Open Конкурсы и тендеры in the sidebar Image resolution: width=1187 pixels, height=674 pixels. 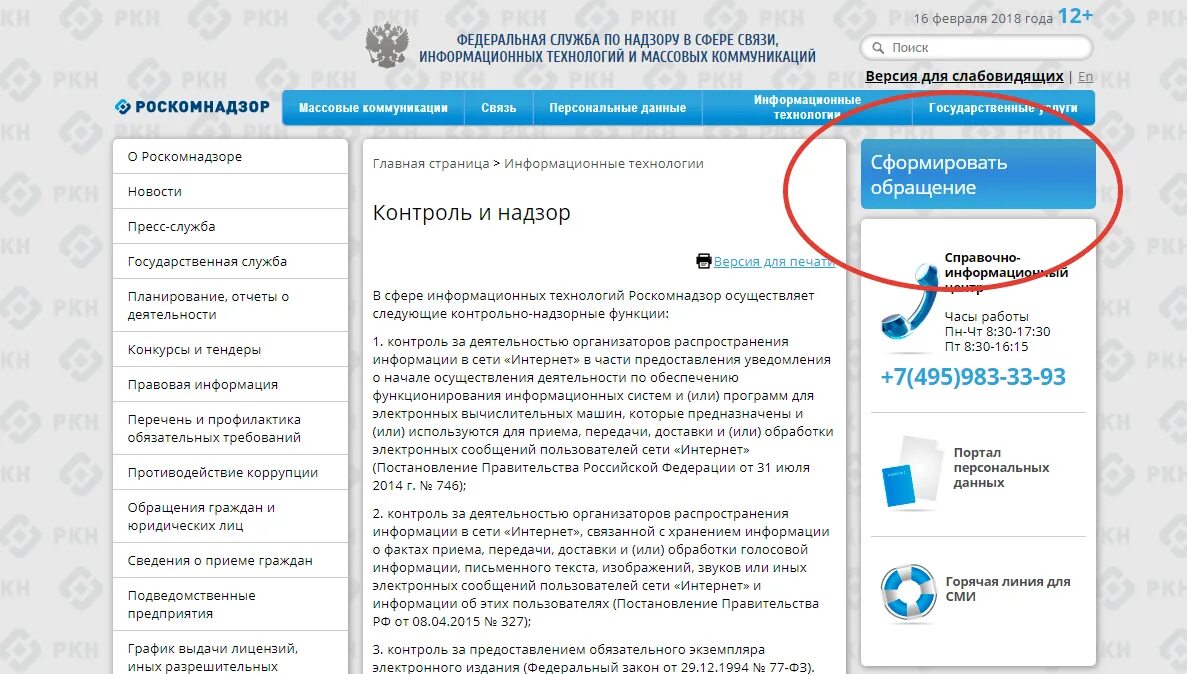click(x=230, y=349)
